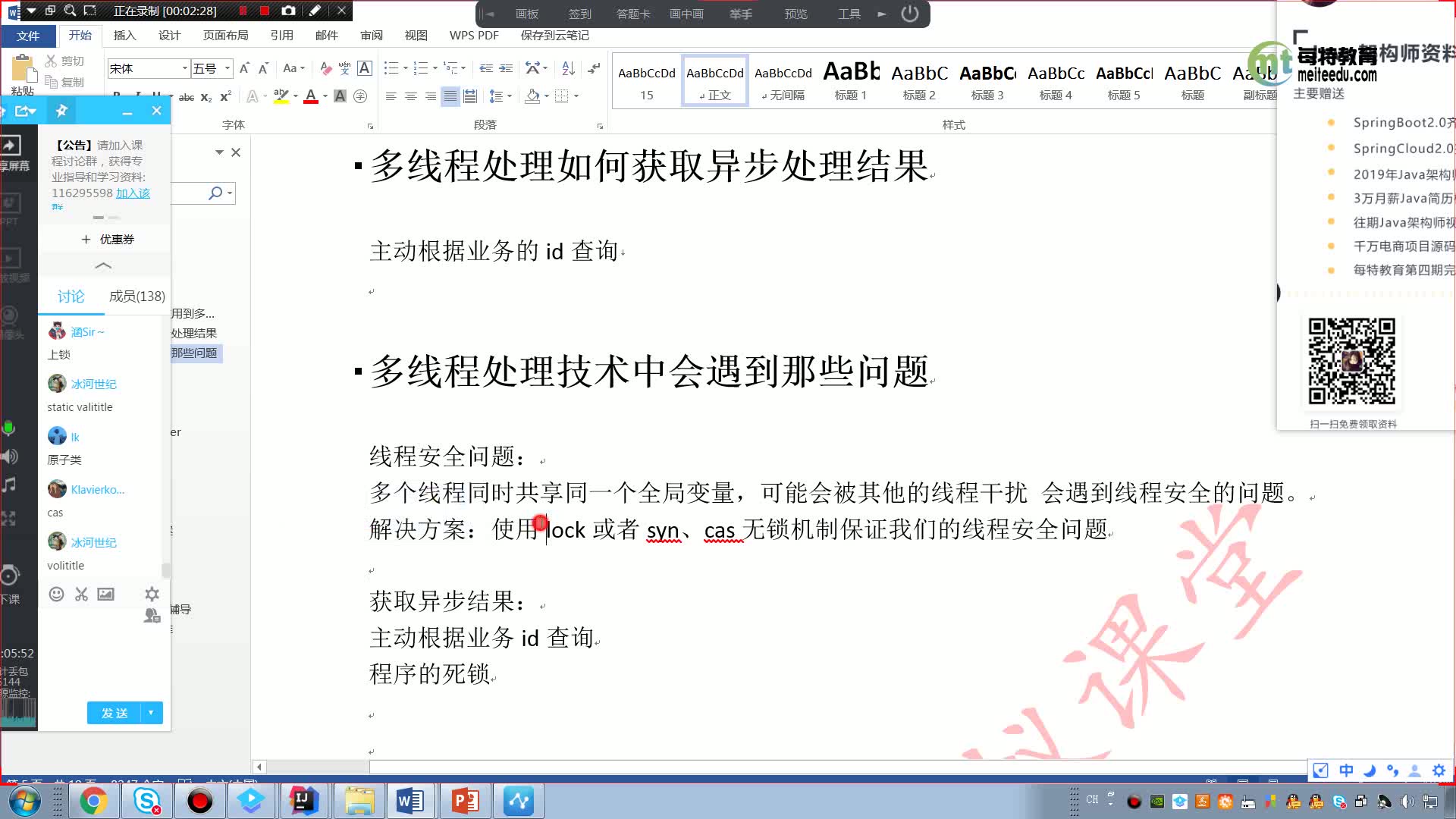Open the pencil annotation tool in recorder
Image resolution: width=1456 pixels, height=819 pixels.
315,11
